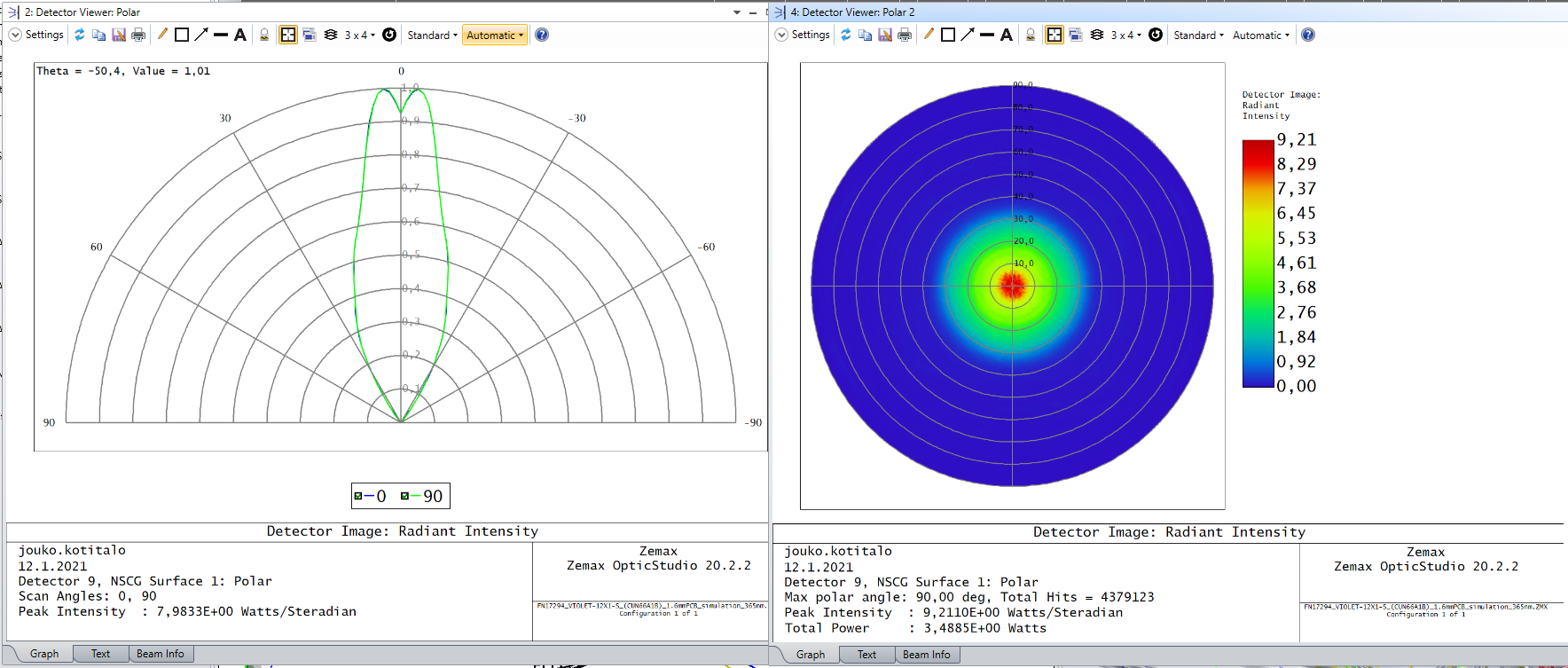Open Standard dropdown in Polar 2 window

click(1198, 35)
